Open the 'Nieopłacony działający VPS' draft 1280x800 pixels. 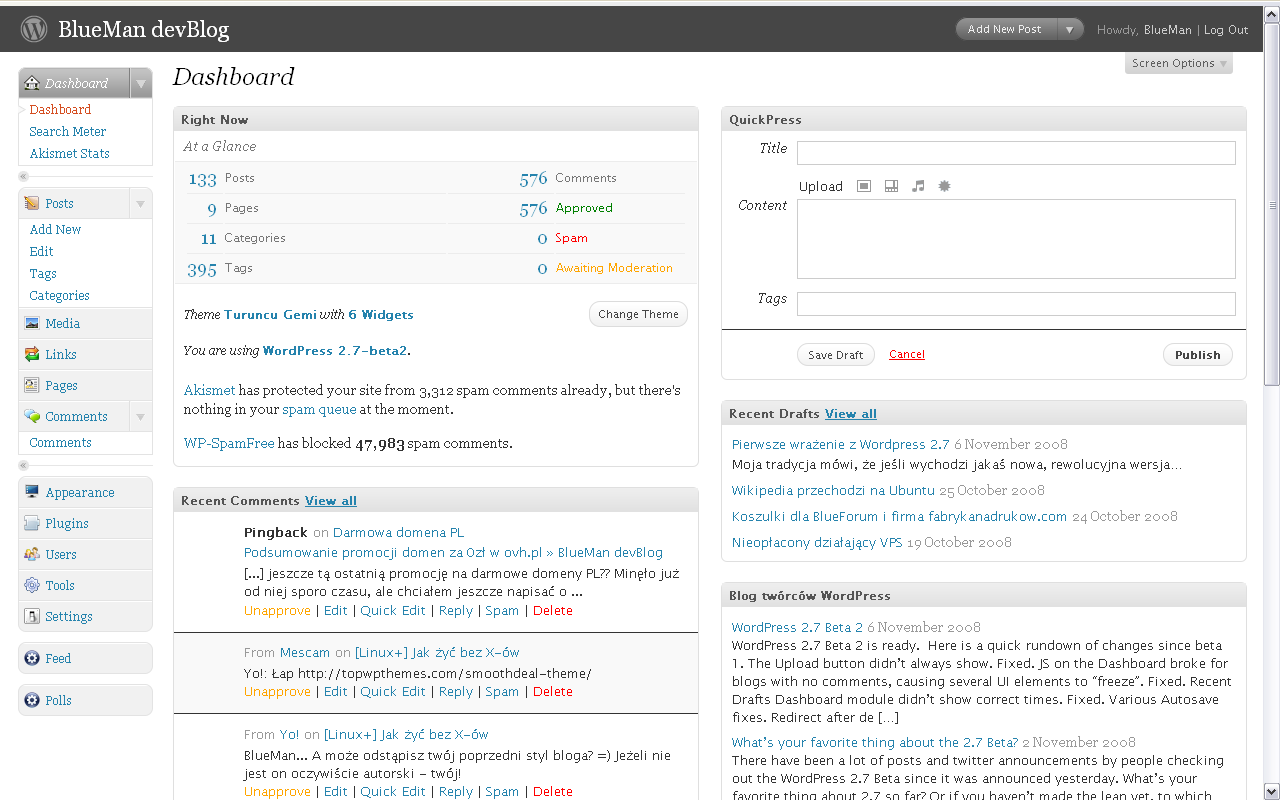click(817, 542)
